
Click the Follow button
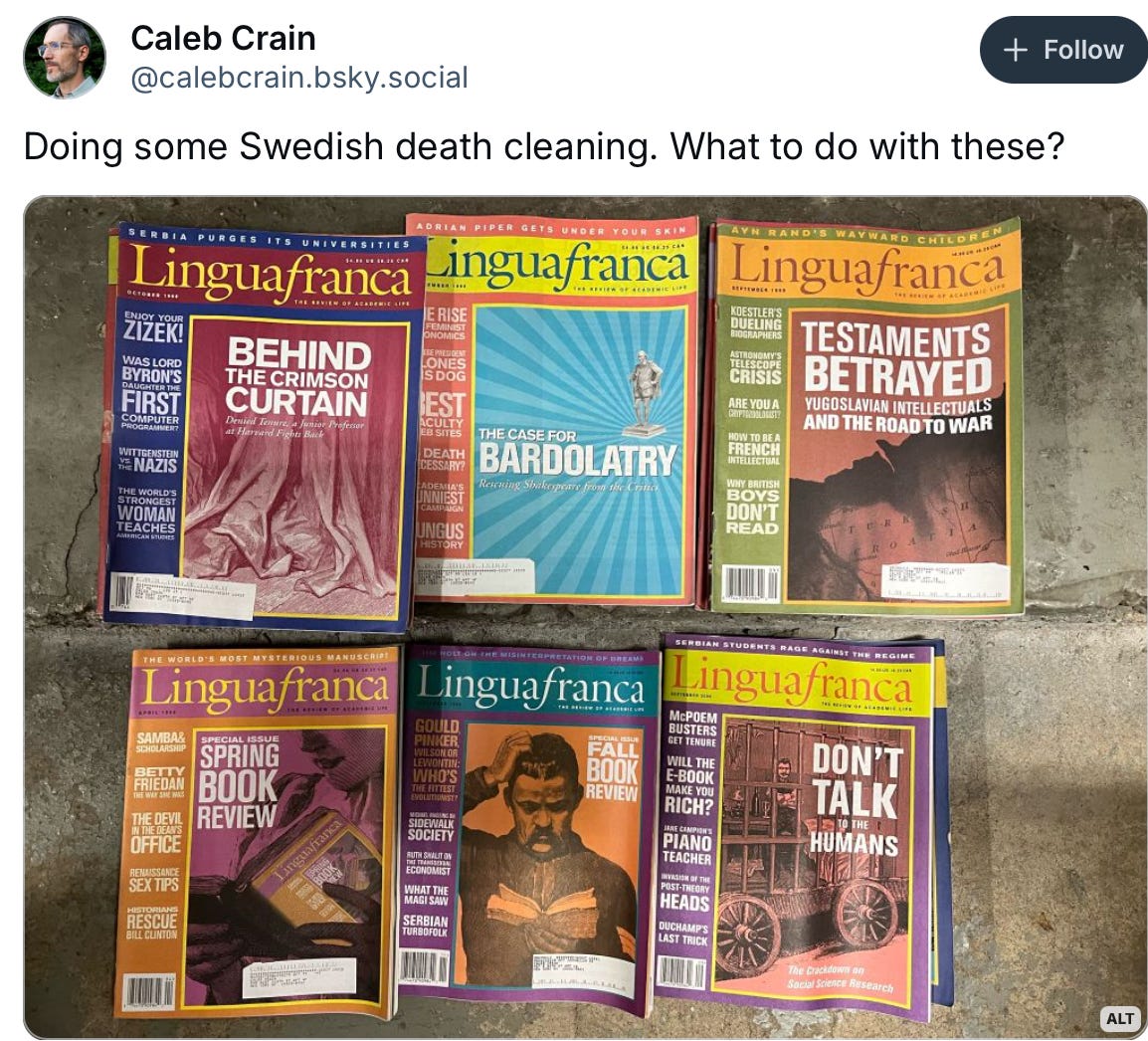coord(1063,50)
